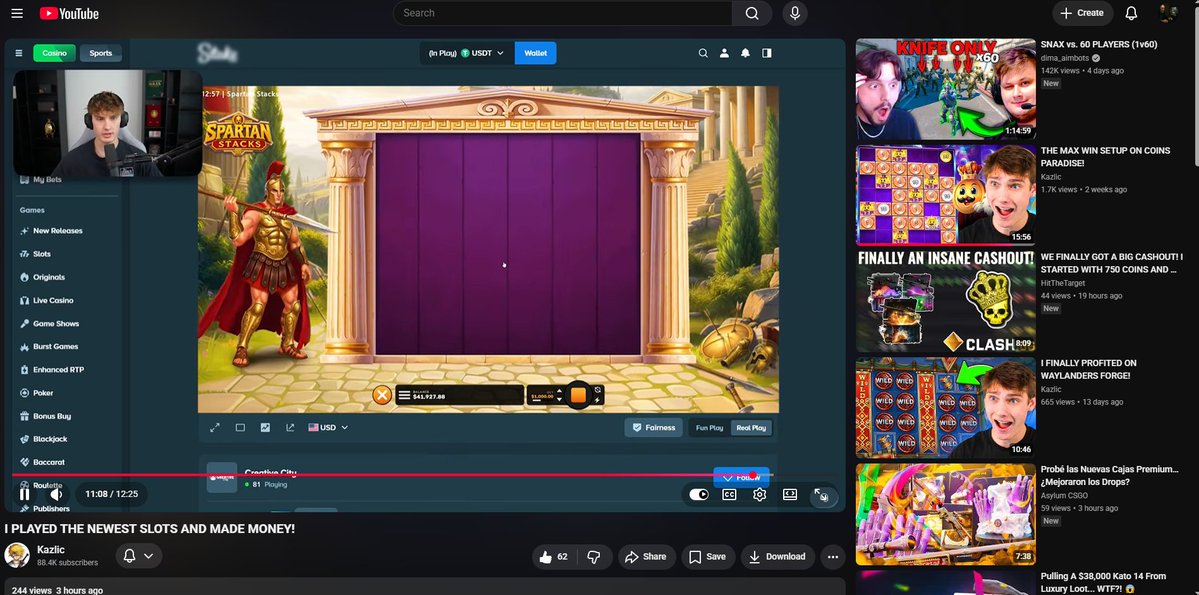Open SNAX vs. 60 PLAYERS video thumbnail
The image size is (1199, 595).
(x=945, y=89)
